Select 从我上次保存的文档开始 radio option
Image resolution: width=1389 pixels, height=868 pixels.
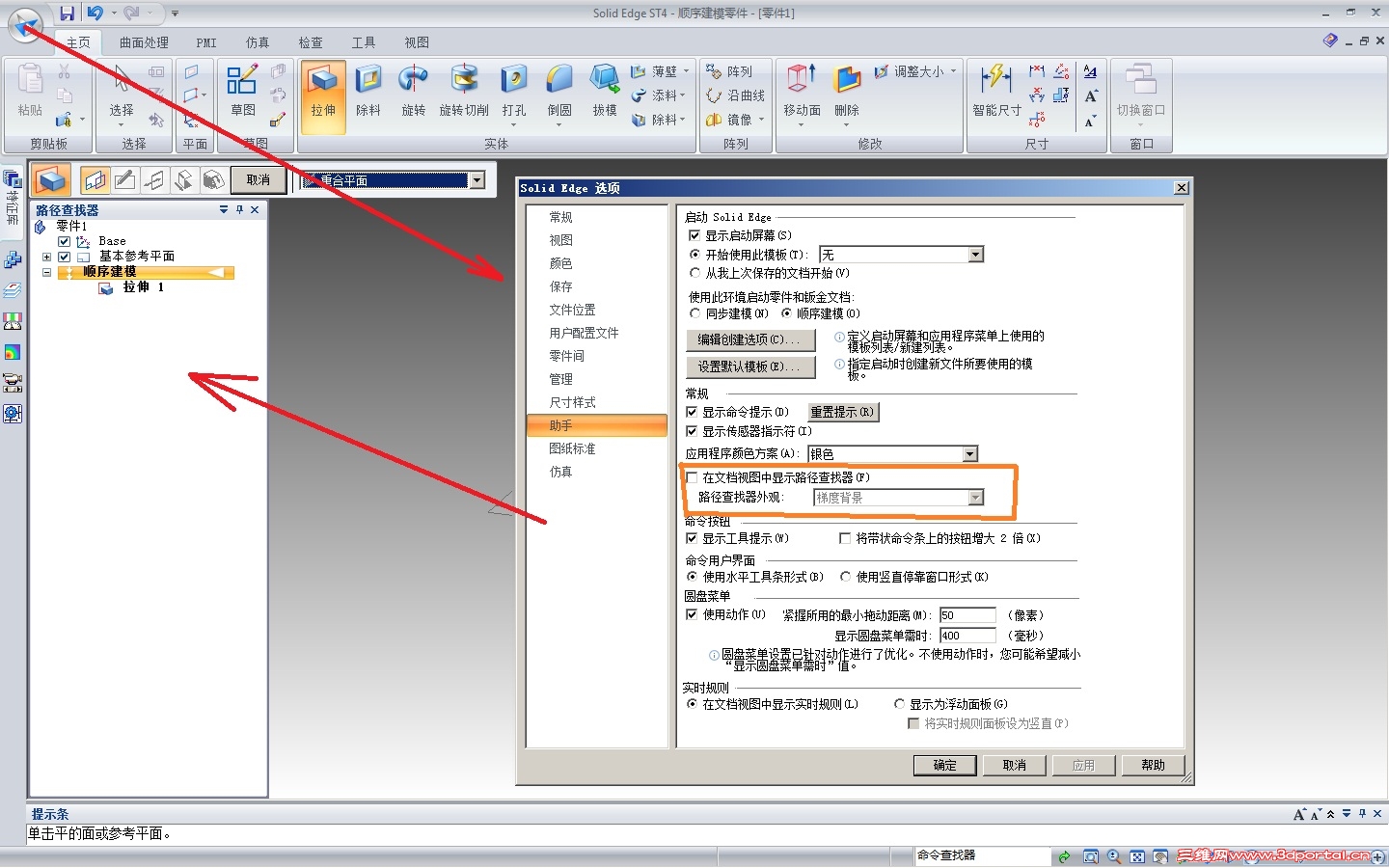(694, 273)
